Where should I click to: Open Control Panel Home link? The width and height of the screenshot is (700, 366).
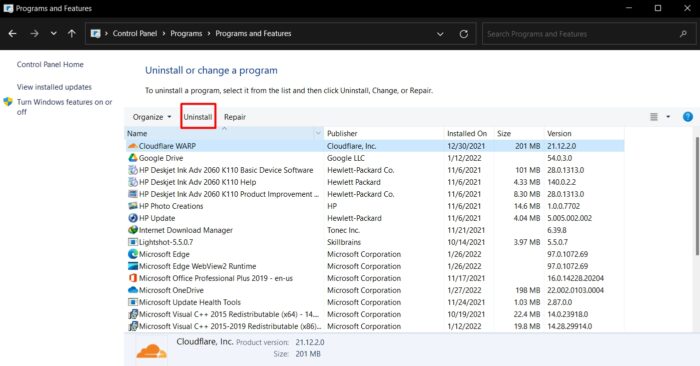point(50,64)
